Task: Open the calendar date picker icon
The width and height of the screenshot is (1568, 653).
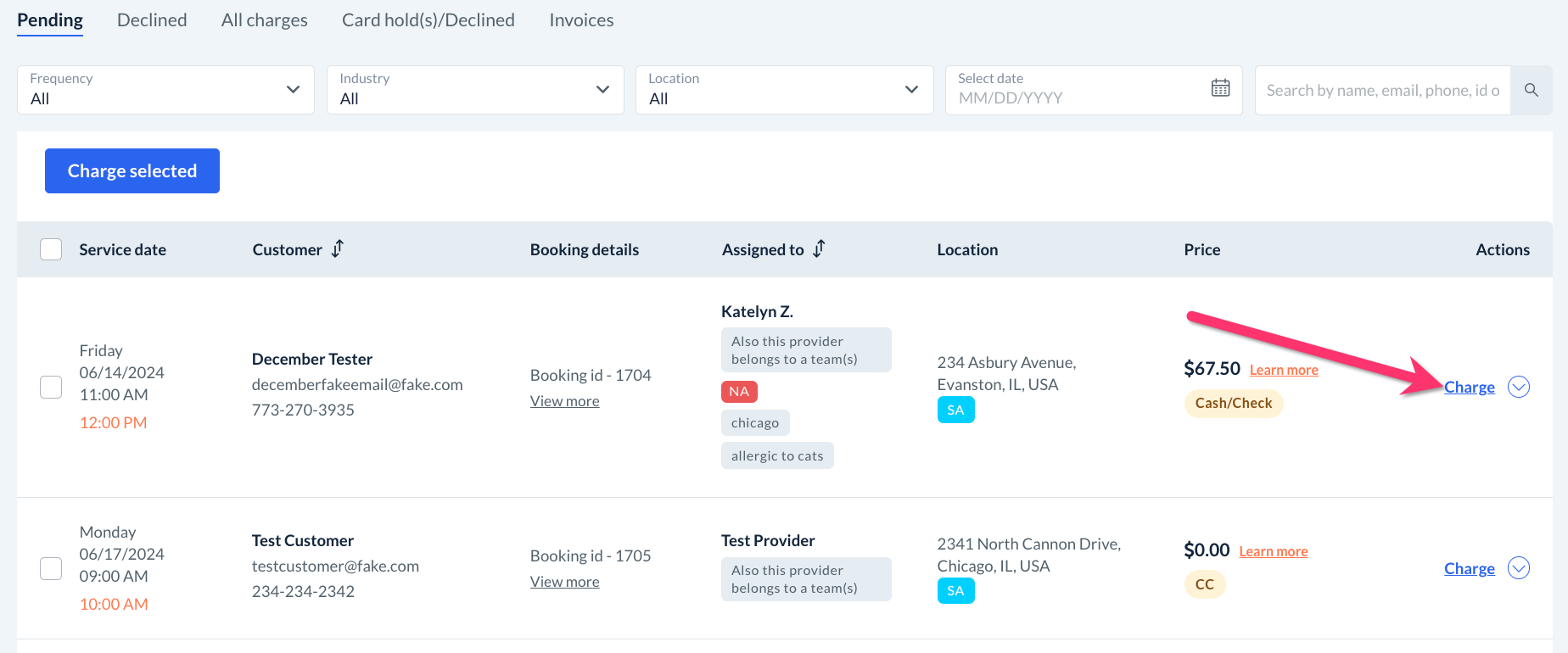Action: point(1220,88)
